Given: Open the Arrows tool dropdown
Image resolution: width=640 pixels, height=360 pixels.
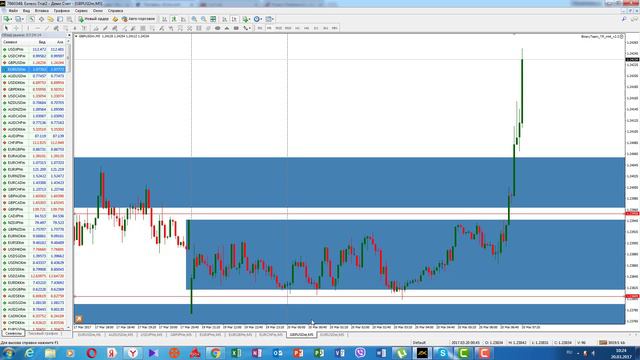Looking at the screenshot, I should (247, 28).
